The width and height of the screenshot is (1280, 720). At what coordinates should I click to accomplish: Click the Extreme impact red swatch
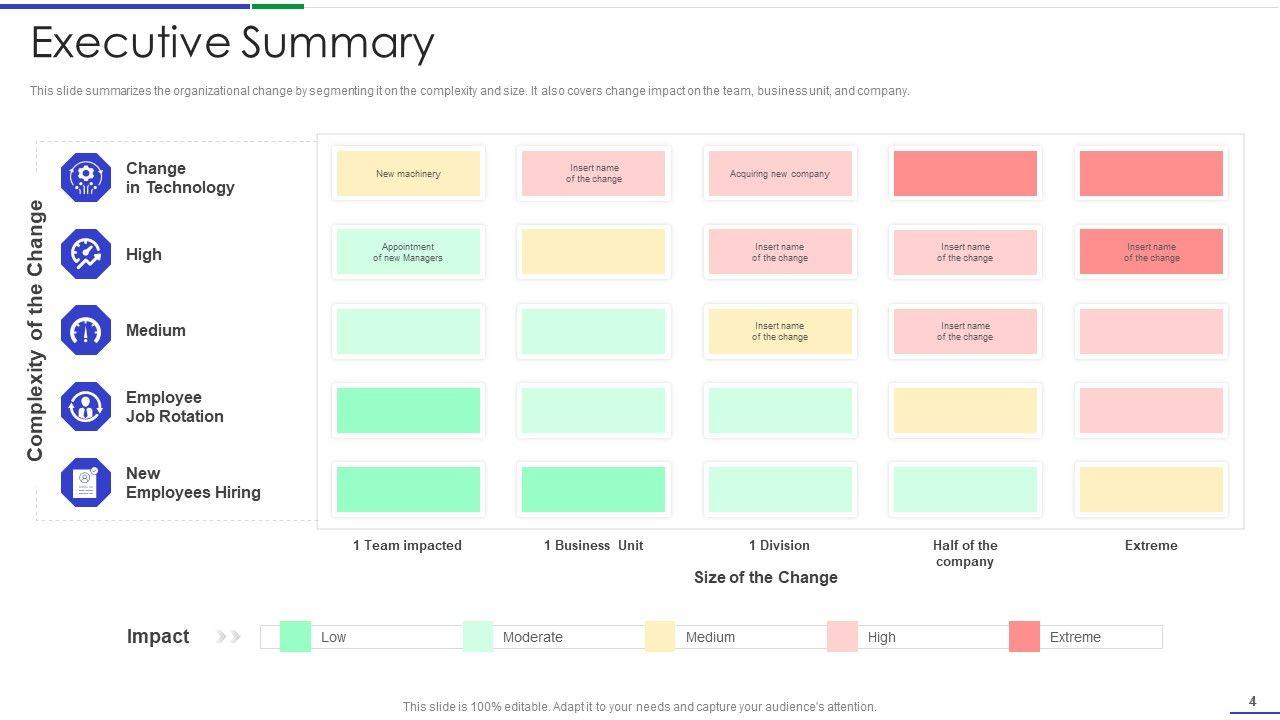pyautogui.click(x=1024, y=637)
